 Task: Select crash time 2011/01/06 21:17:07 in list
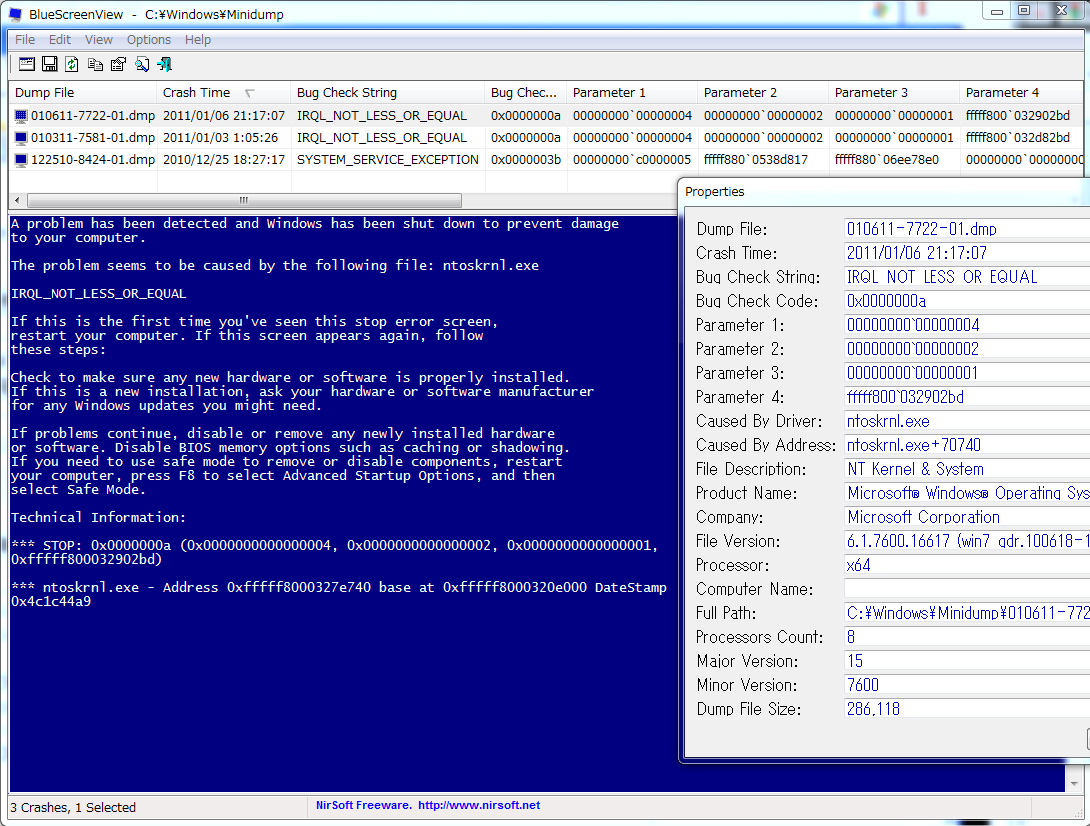(224, 116)
